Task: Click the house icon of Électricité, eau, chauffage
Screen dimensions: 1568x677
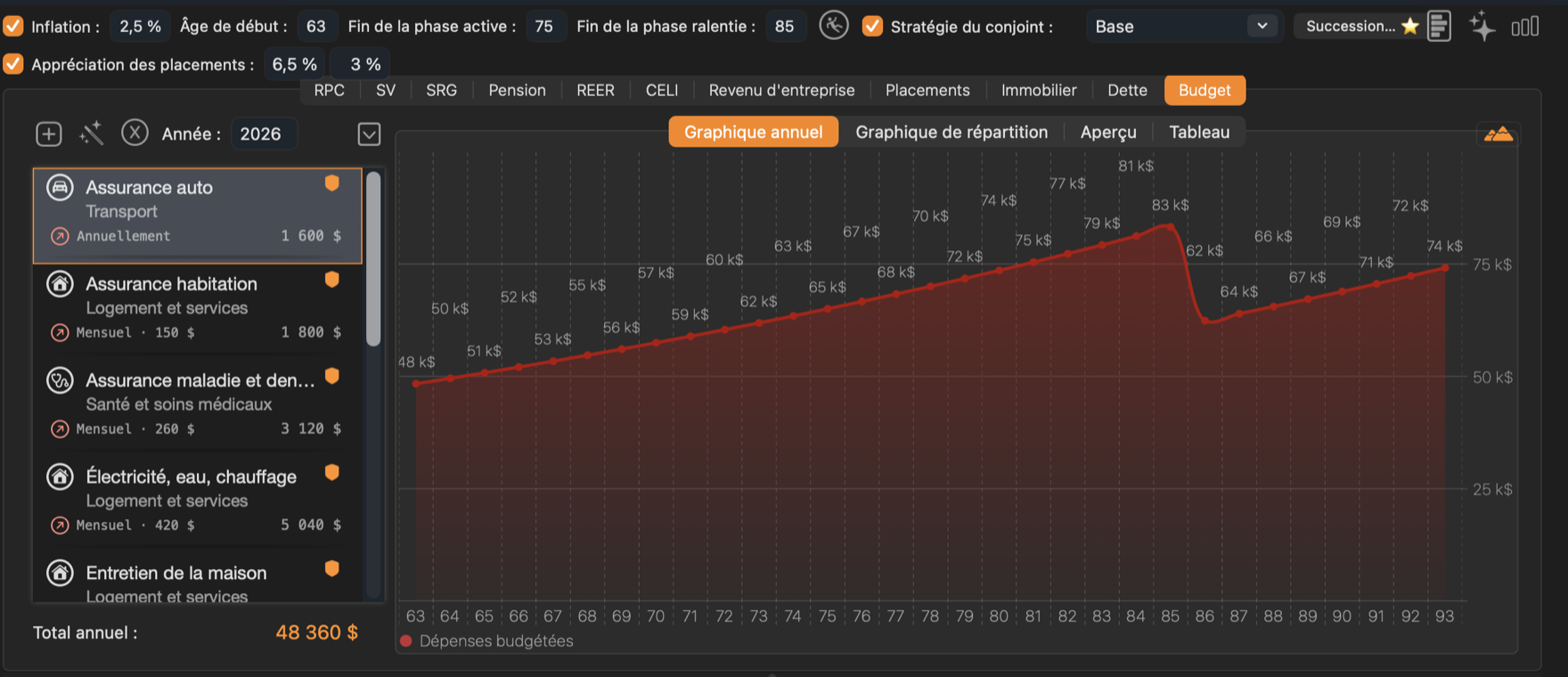Action: click(x=60, y=477)
